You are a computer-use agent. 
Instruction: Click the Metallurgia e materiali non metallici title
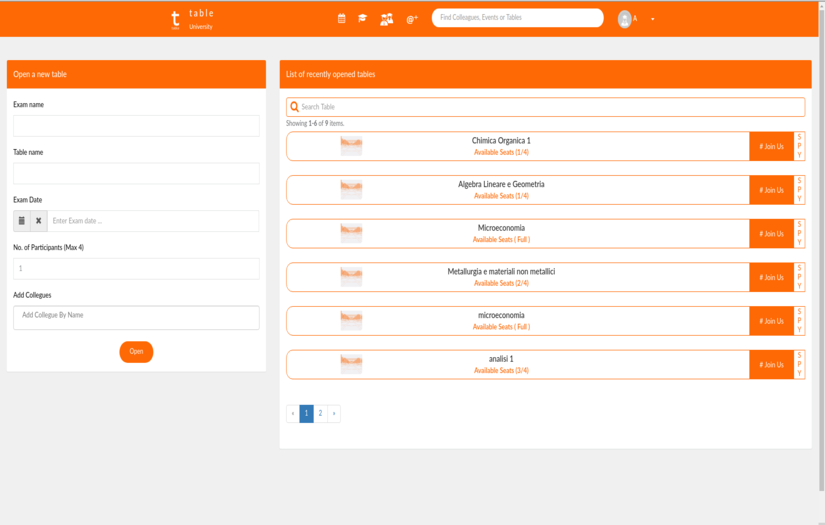coord(501,271)
